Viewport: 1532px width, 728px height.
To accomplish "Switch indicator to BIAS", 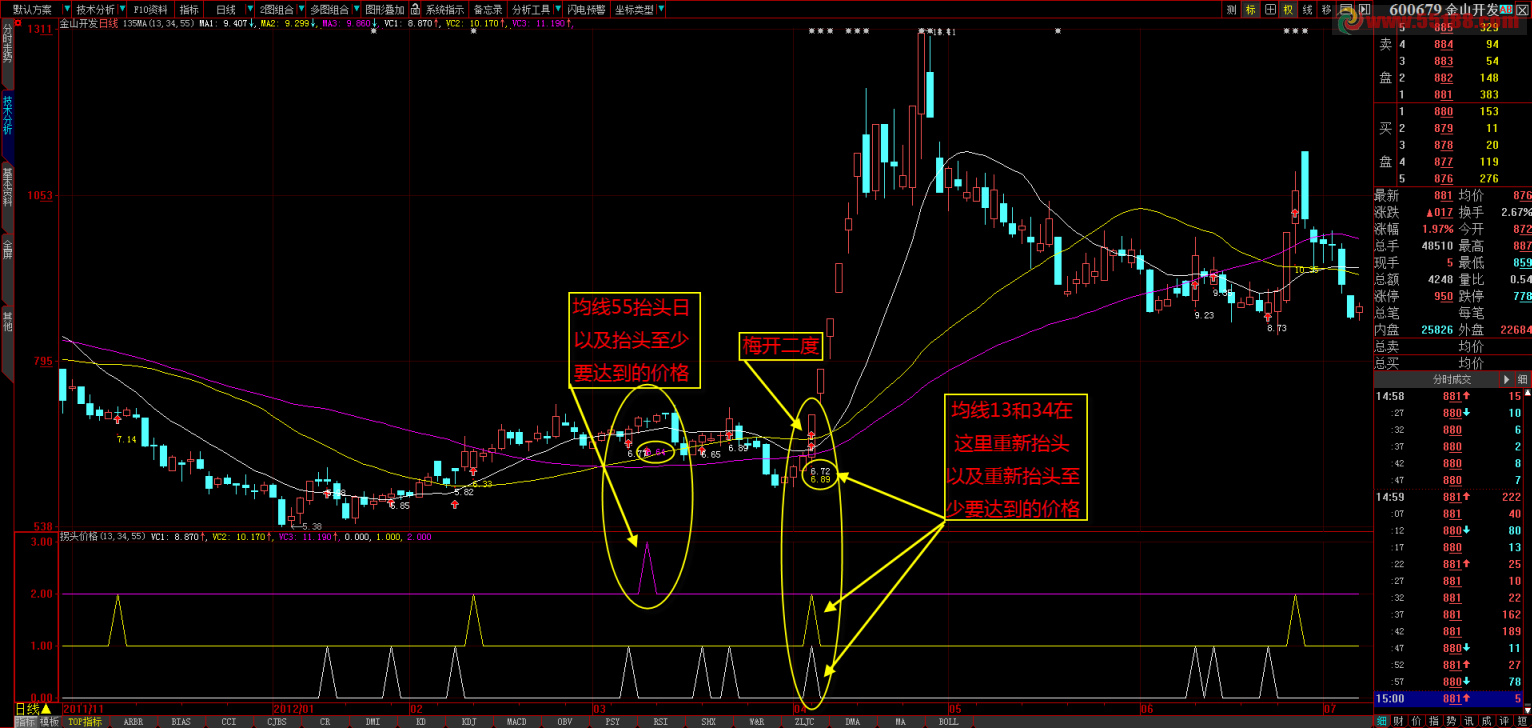I will tap(181, 721).
